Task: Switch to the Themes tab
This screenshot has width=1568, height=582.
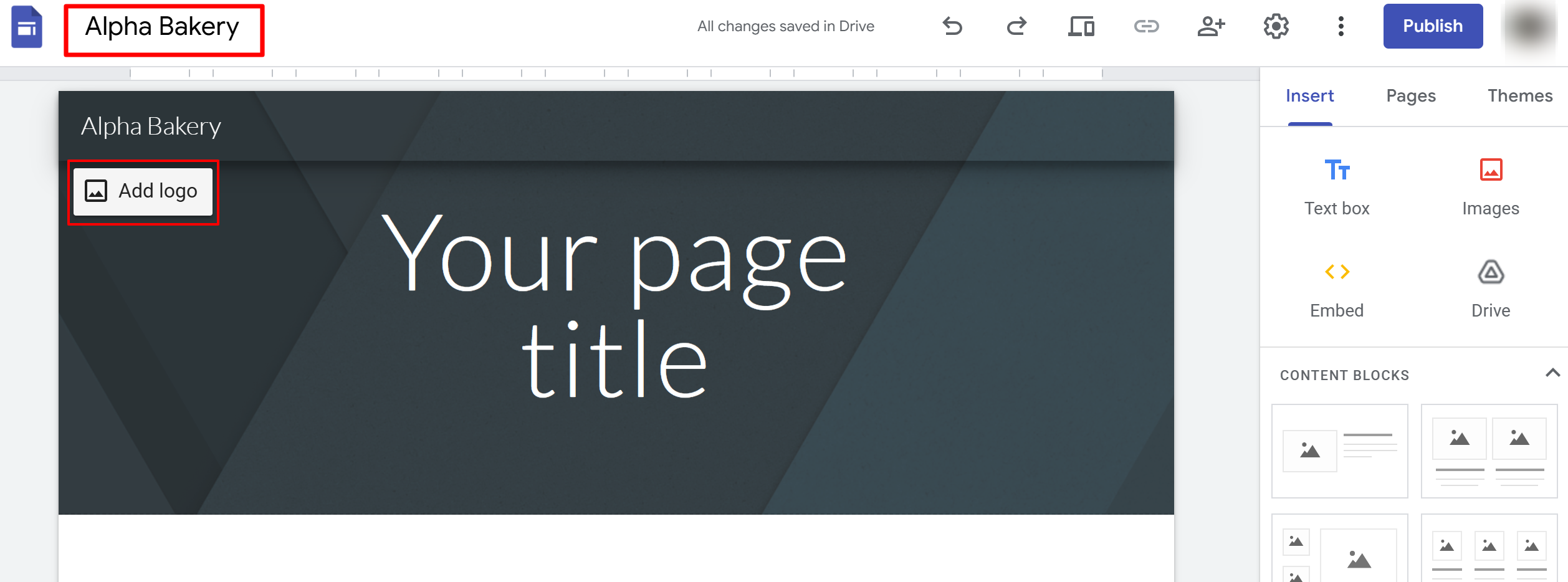Action: tap(1520, 96)
